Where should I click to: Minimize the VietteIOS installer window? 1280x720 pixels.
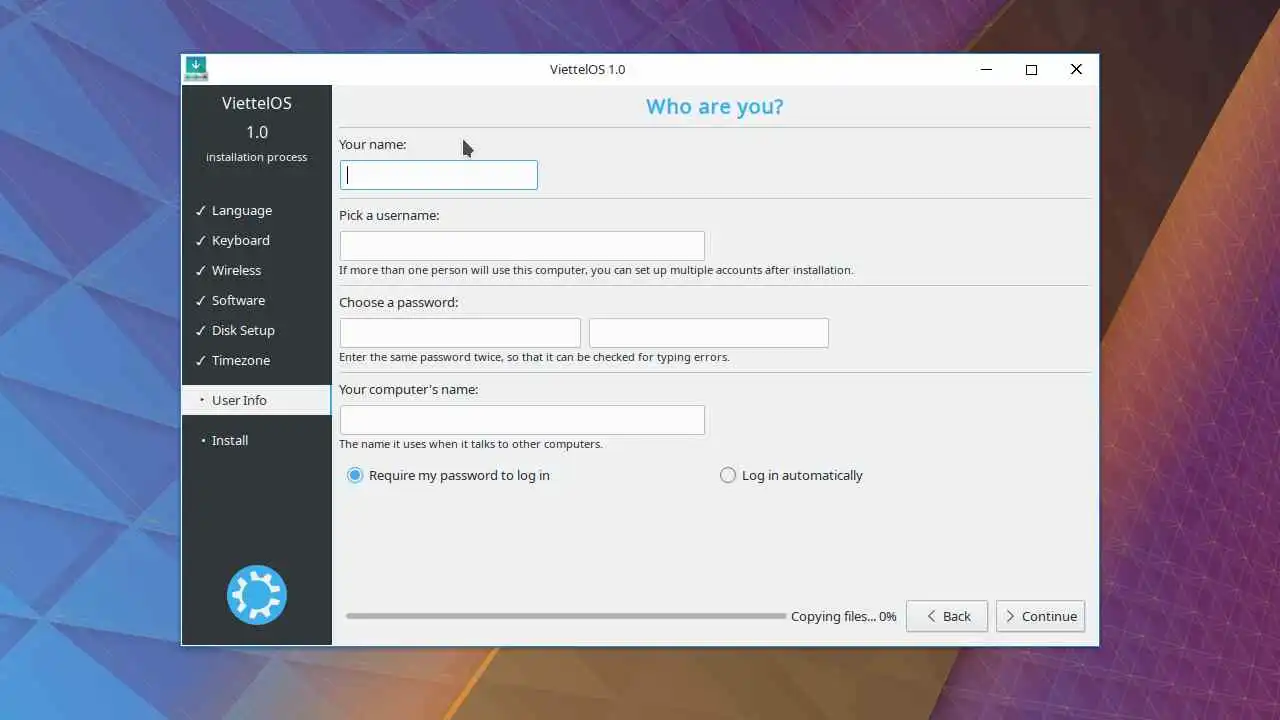point(987,69)
